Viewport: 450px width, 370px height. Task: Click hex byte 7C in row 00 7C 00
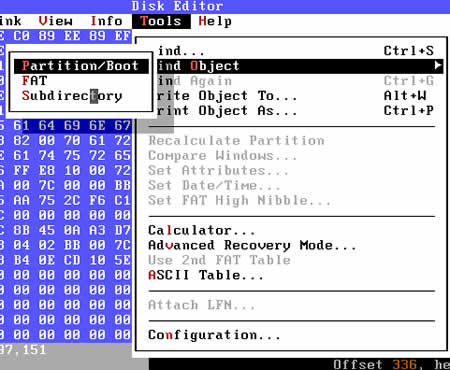(47, 185)
